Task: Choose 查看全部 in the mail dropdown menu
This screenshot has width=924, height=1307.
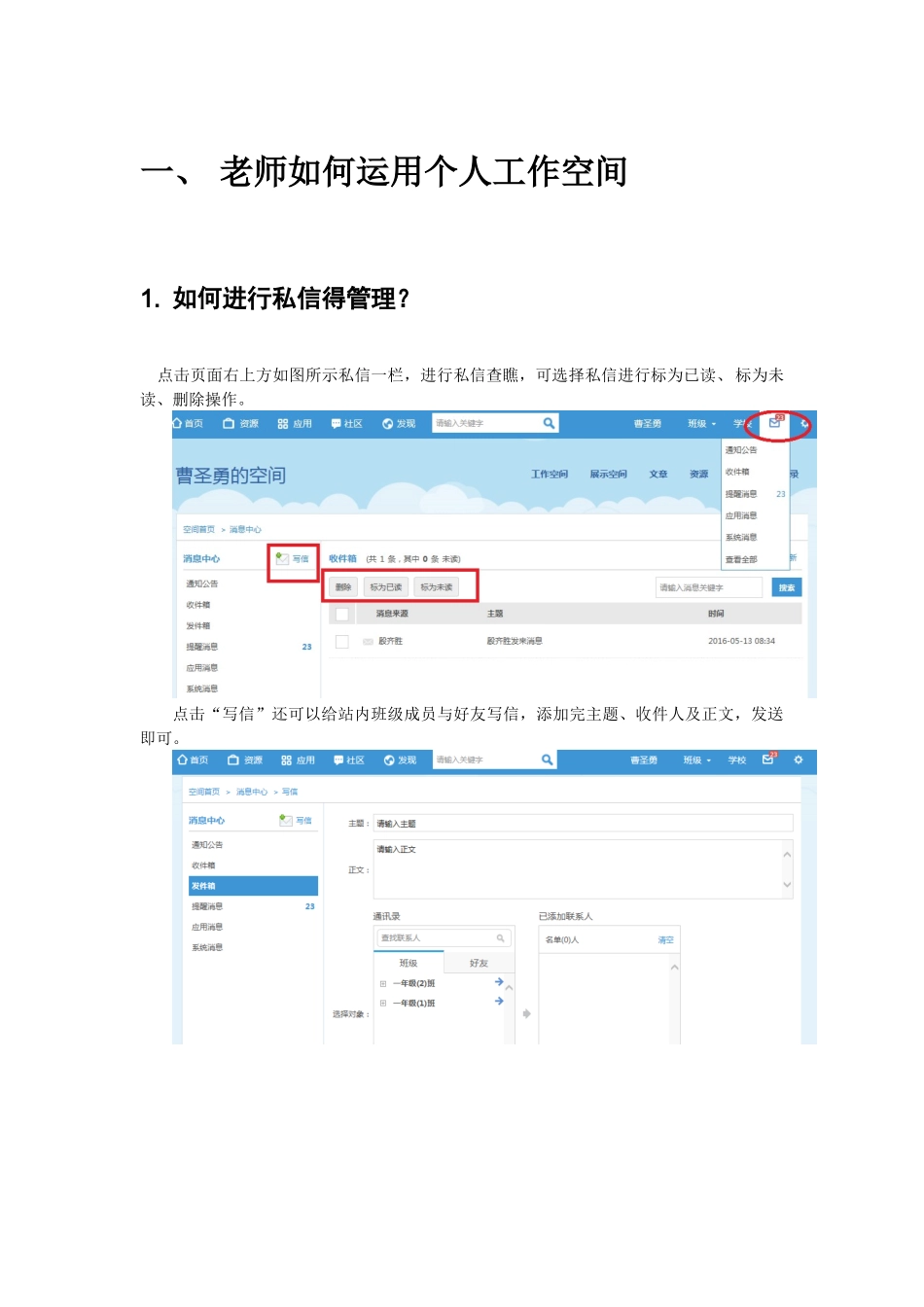Action: [x=741, y=559]
